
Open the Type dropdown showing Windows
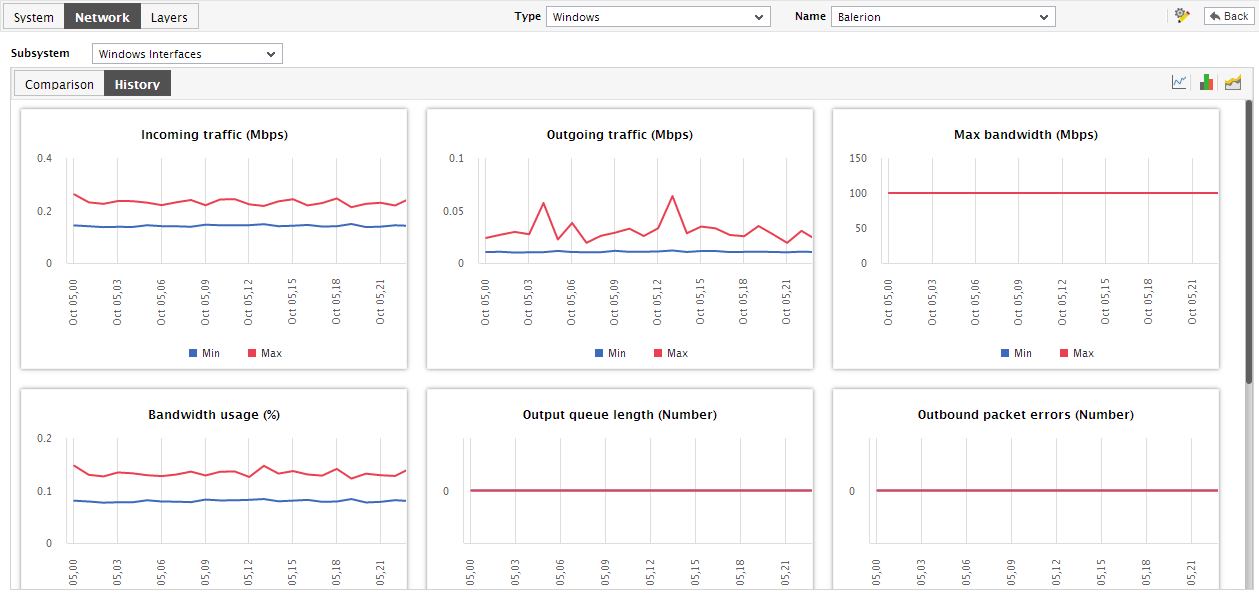(658, 17)
